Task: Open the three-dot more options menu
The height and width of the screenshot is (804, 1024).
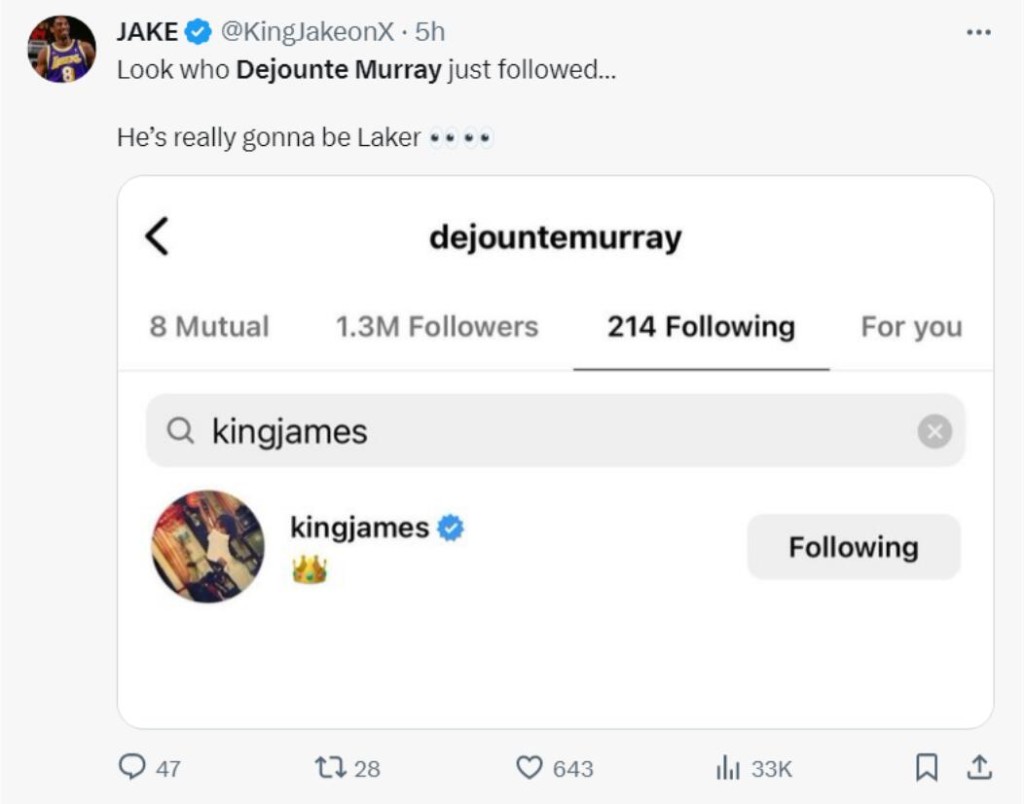Action: pyautogui.click(x=978, y=32)
